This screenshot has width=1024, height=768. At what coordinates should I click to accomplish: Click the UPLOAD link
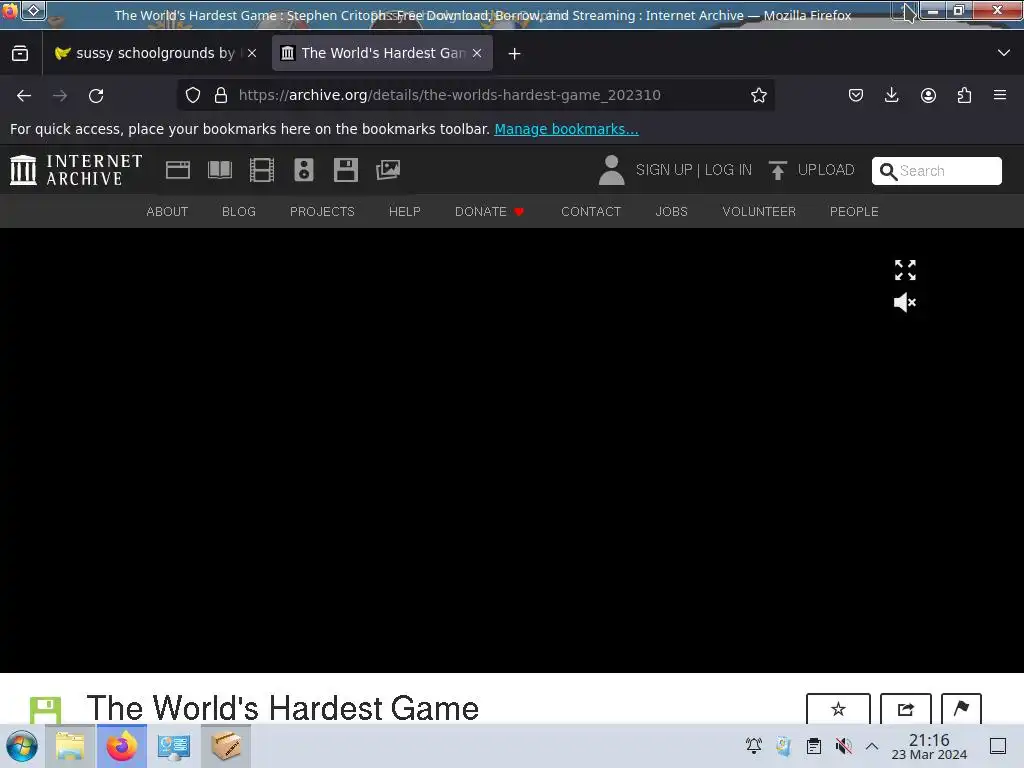click(x=826, y=170)
